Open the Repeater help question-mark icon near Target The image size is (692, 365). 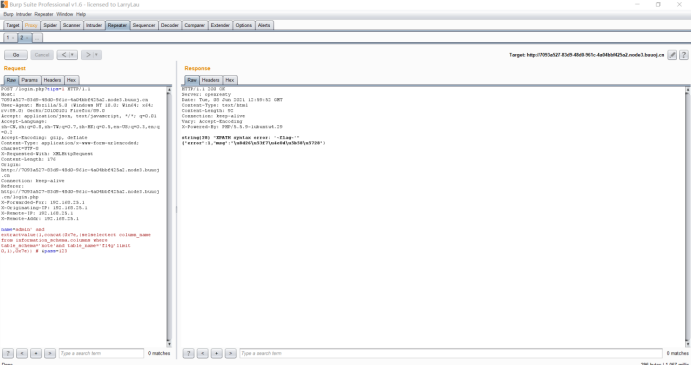click(684, 55)
